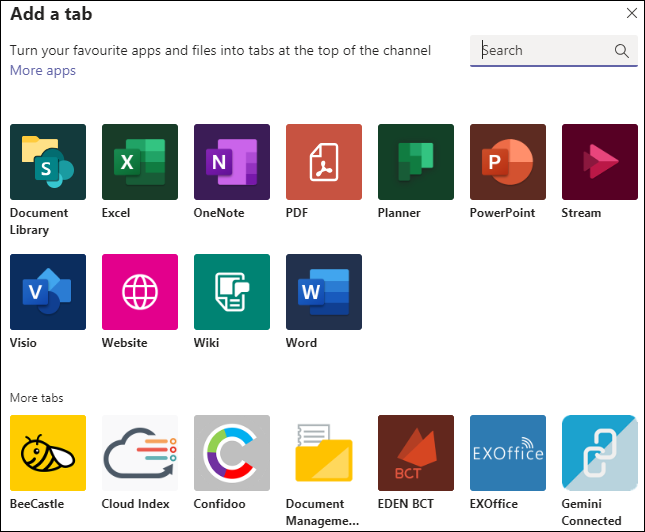The width and height of the screenshot is (645, 532).
Task: Click the magnifier search icon
Action: [x=622, y=51]
